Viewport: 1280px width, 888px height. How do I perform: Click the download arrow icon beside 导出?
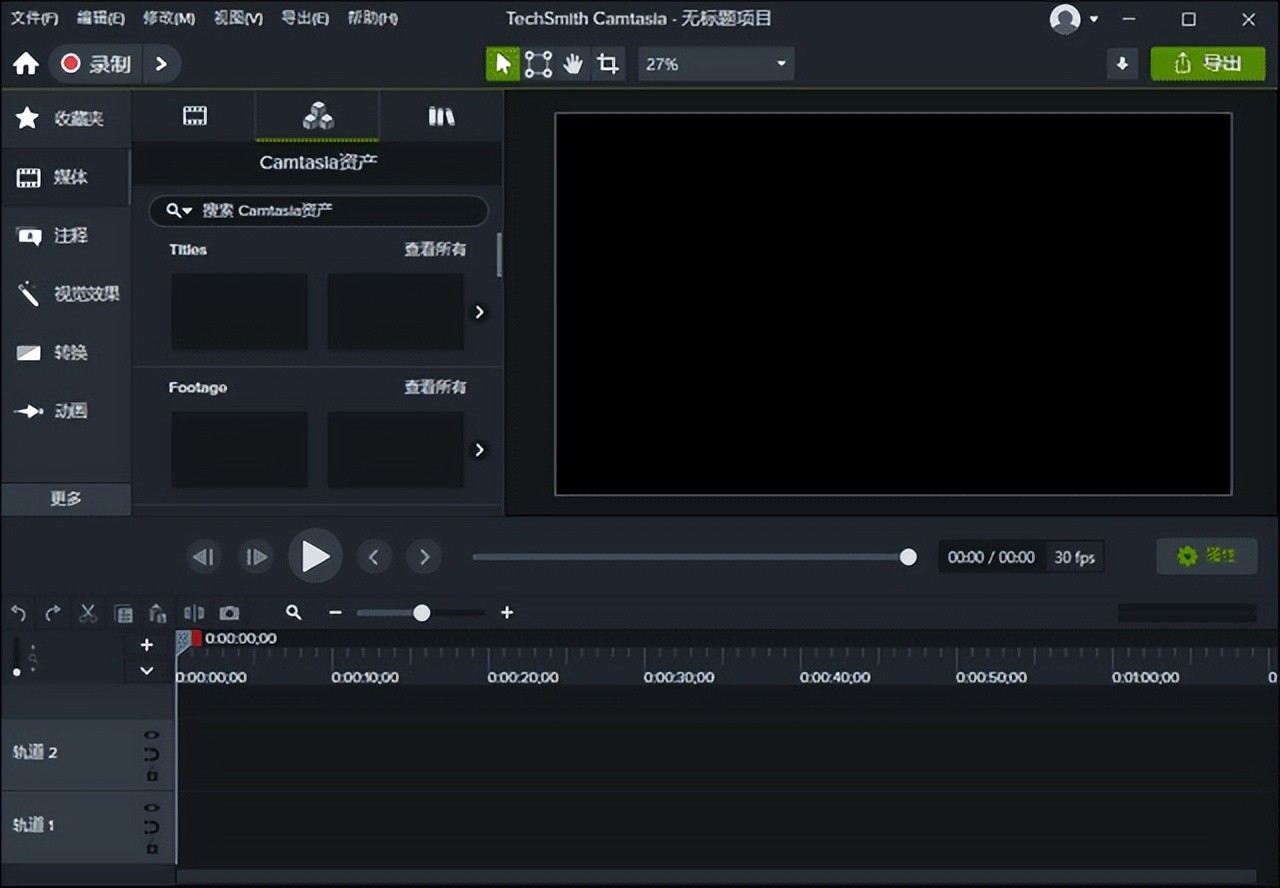coord(1122,64)
